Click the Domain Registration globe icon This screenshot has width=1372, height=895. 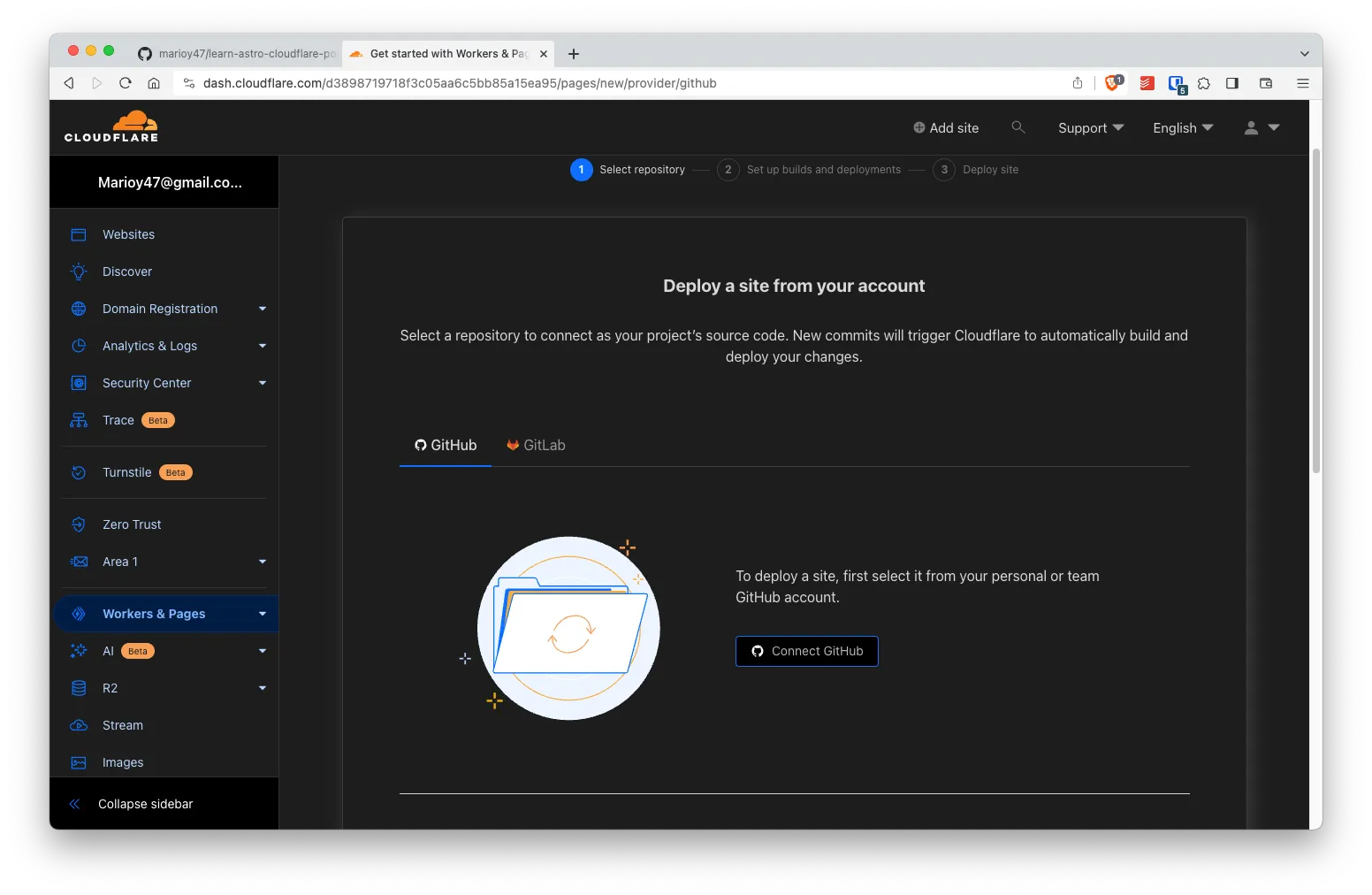[79, 309]
